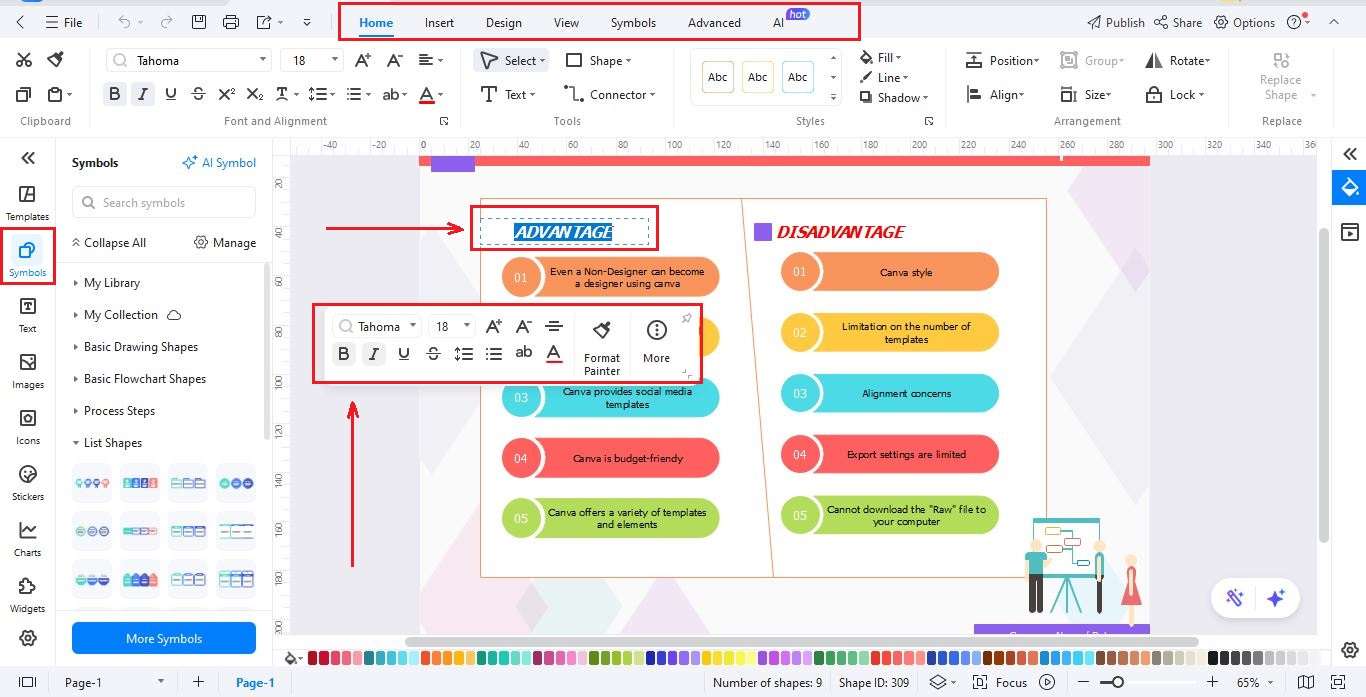Switch to the View tab
1366x697 pixels.
[x=566, y=22]
